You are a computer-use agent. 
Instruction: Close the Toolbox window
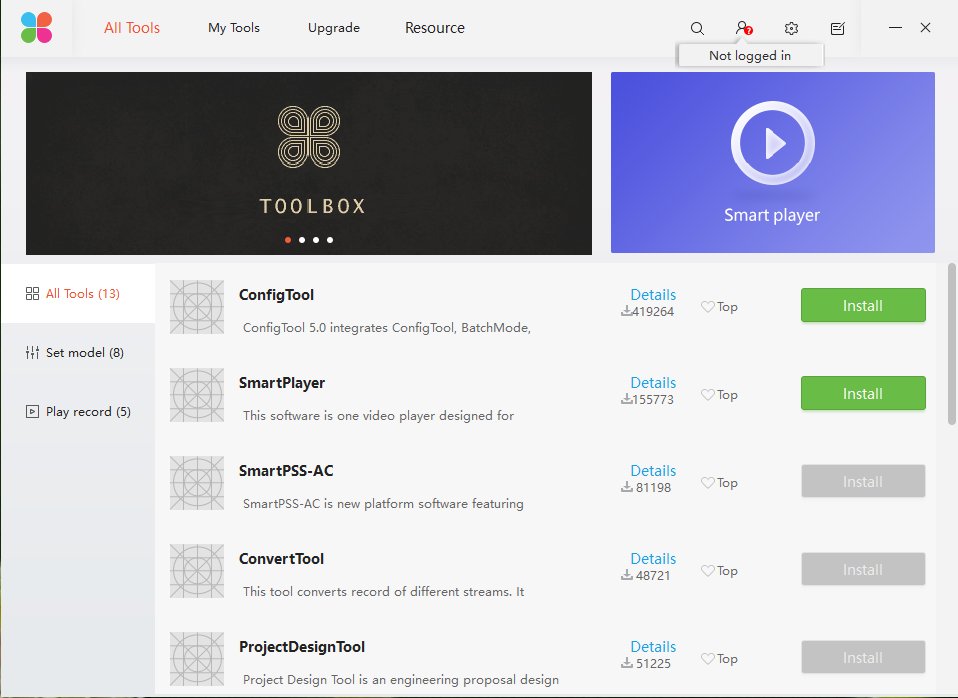[x=926, y=28]
